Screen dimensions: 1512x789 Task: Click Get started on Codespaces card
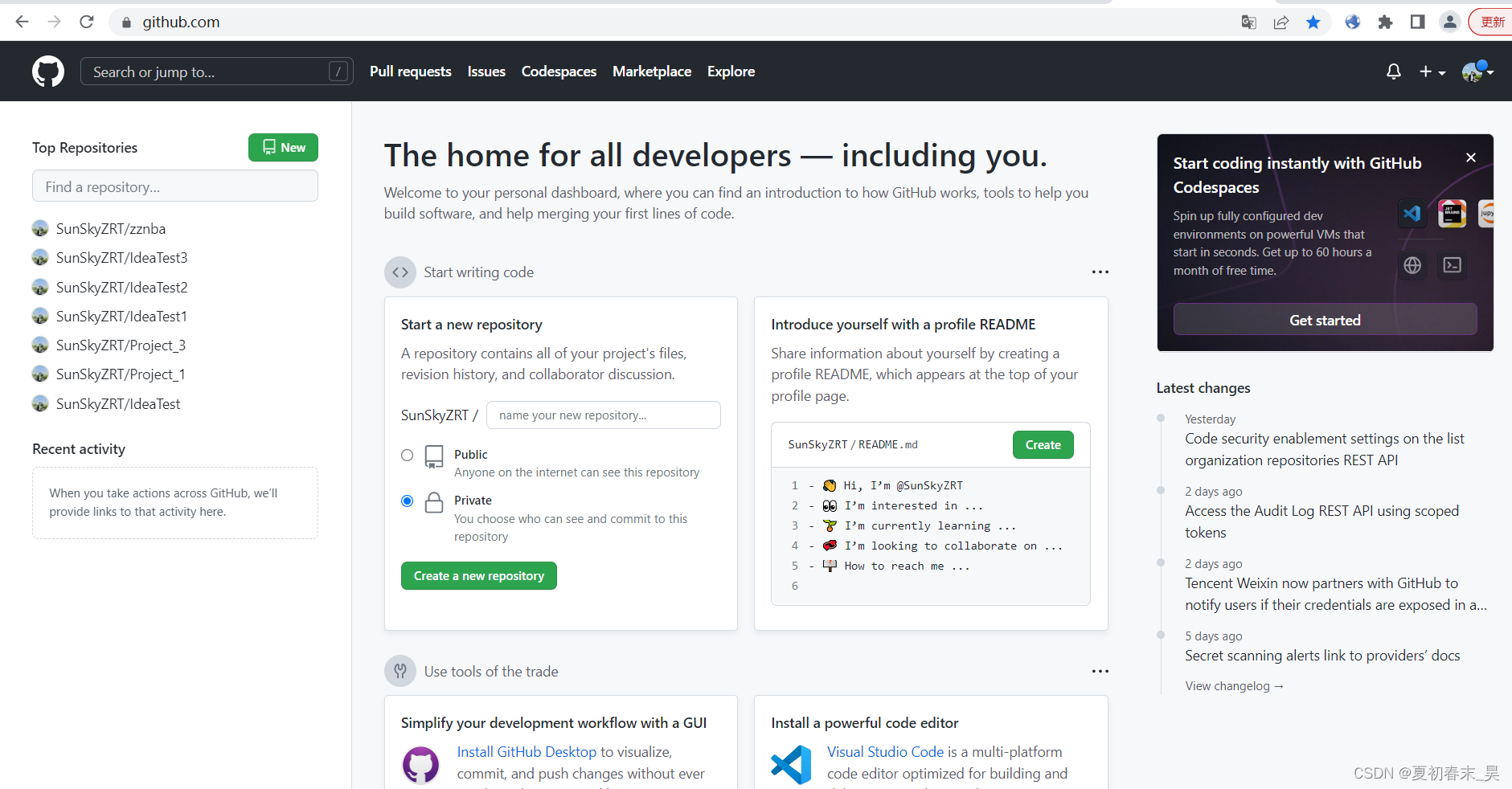tap(1325, 320)
